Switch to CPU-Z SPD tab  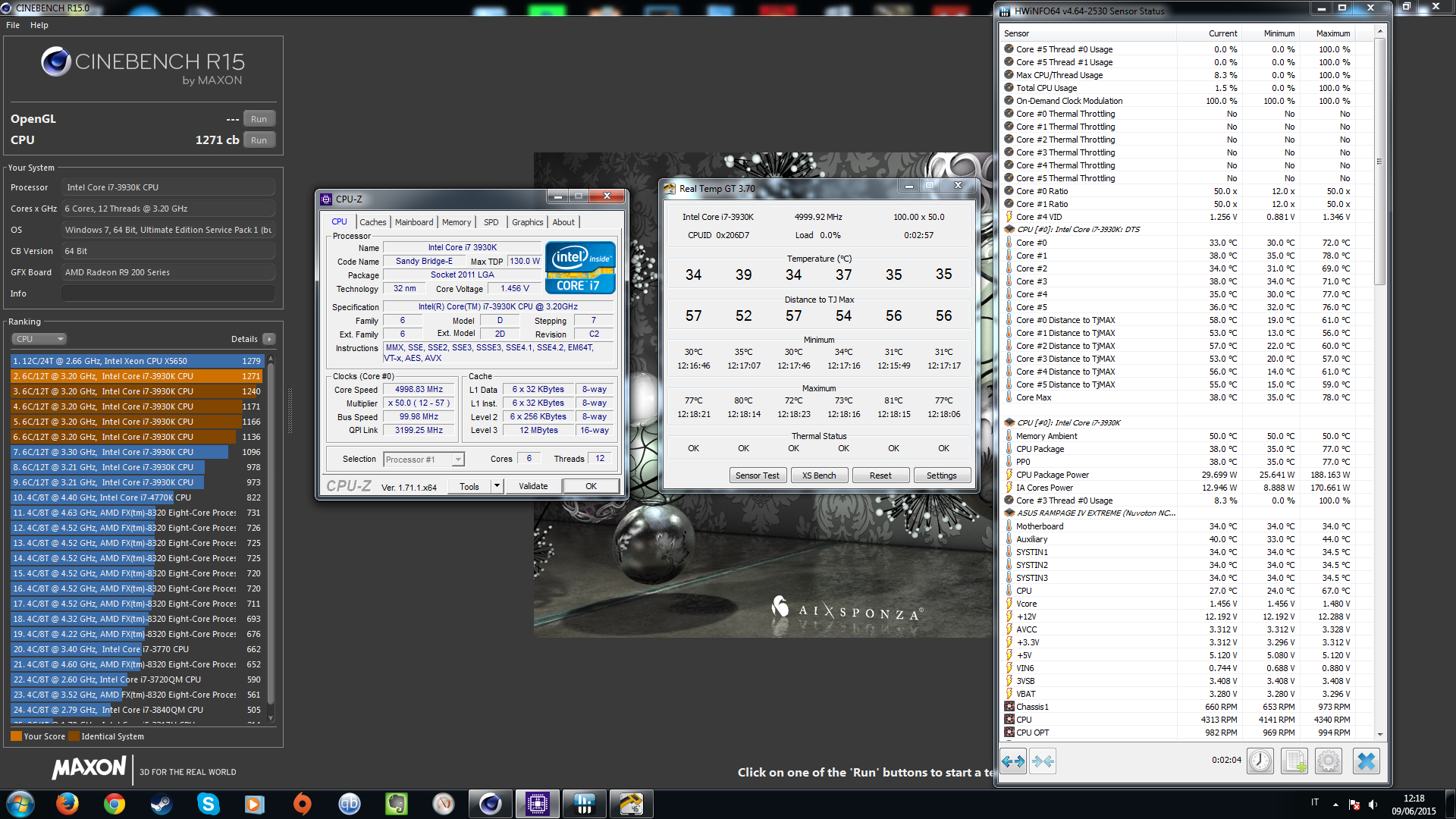point(491,222)
